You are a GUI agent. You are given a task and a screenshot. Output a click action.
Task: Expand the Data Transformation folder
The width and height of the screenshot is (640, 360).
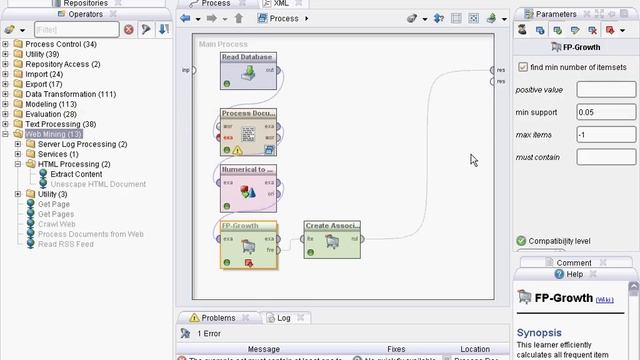(x=5, y=94)
